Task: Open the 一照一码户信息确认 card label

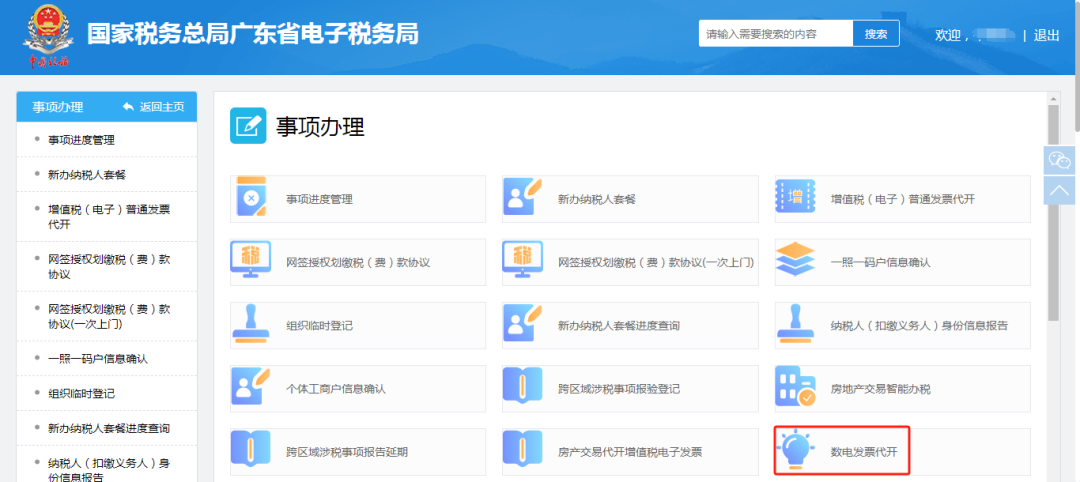Action: pyautogui.click(x=880, y=263)
